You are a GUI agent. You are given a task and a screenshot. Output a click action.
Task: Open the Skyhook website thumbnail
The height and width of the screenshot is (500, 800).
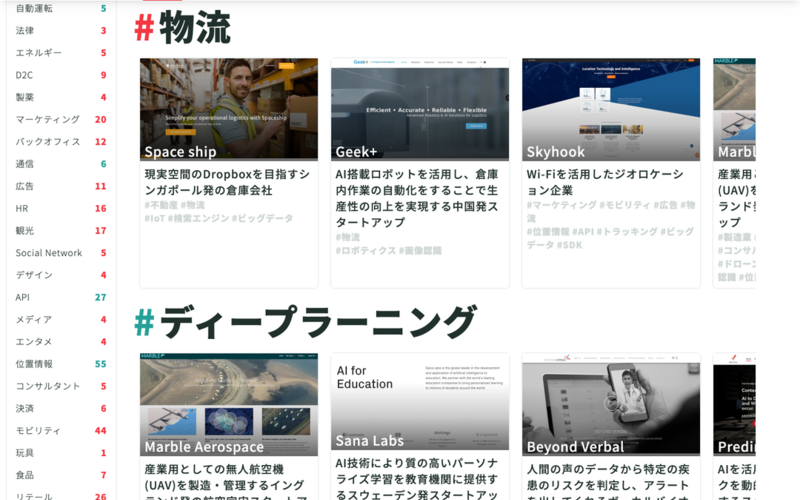[611, 109]
